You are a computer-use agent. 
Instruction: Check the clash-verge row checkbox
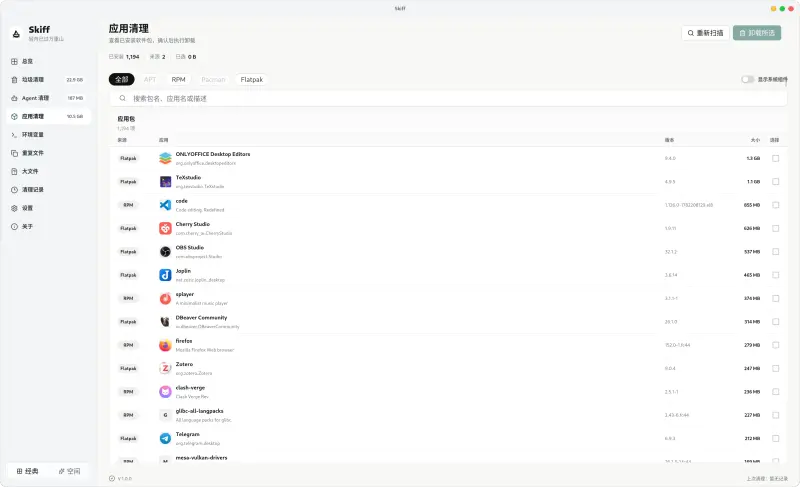(x=776, y=392)
